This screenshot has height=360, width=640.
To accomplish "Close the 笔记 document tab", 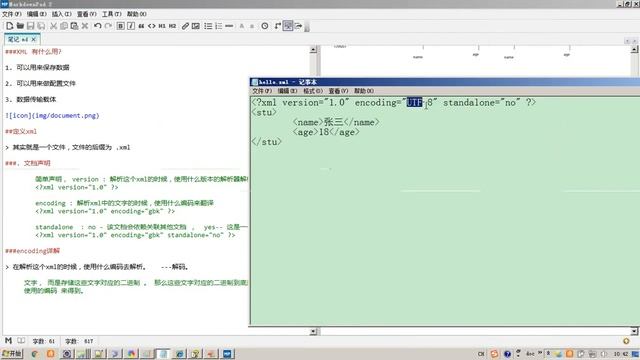I will 34,39.
